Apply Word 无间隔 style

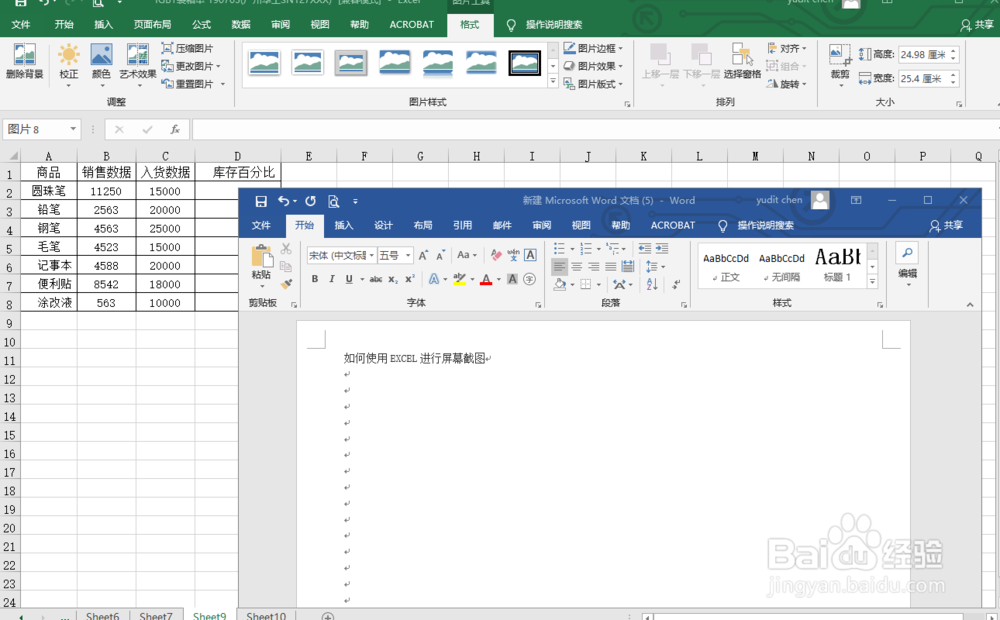(x=781, y=265)
